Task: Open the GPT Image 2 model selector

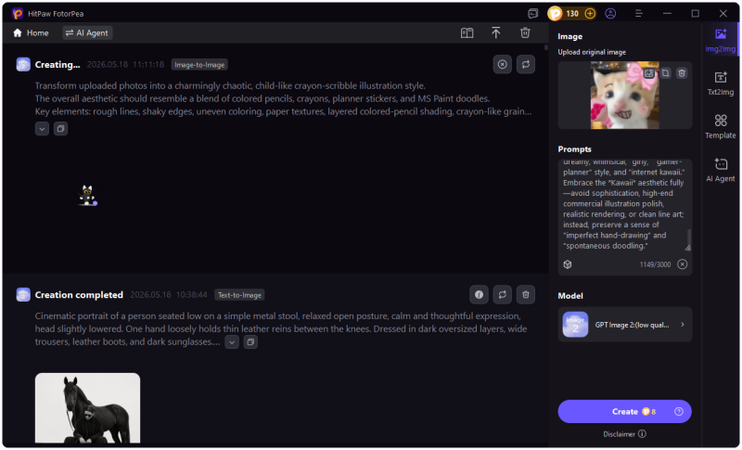Action: [x=625, y=325]
